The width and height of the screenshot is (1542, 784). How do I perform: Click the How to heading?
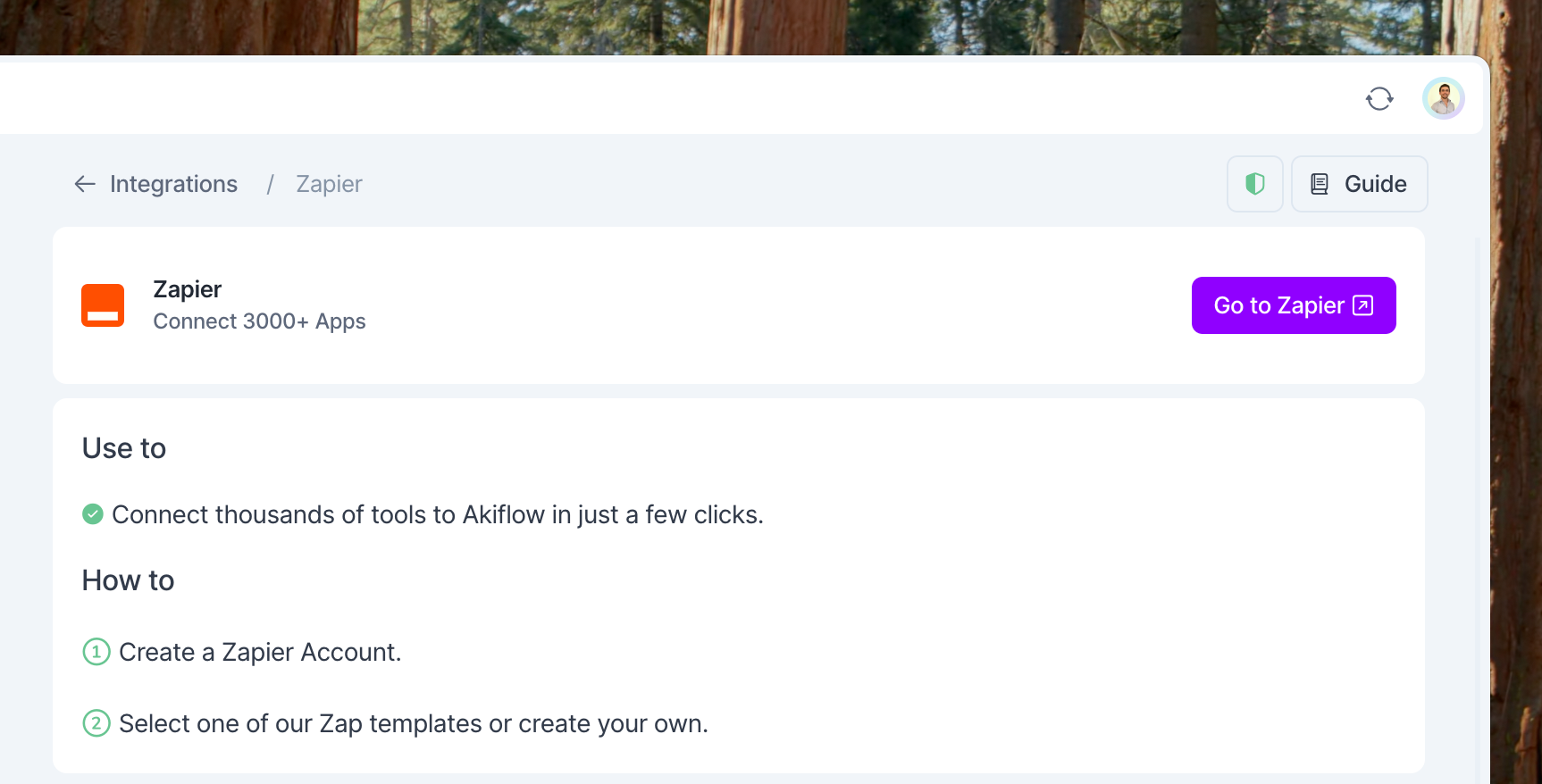tap(128, 580)
